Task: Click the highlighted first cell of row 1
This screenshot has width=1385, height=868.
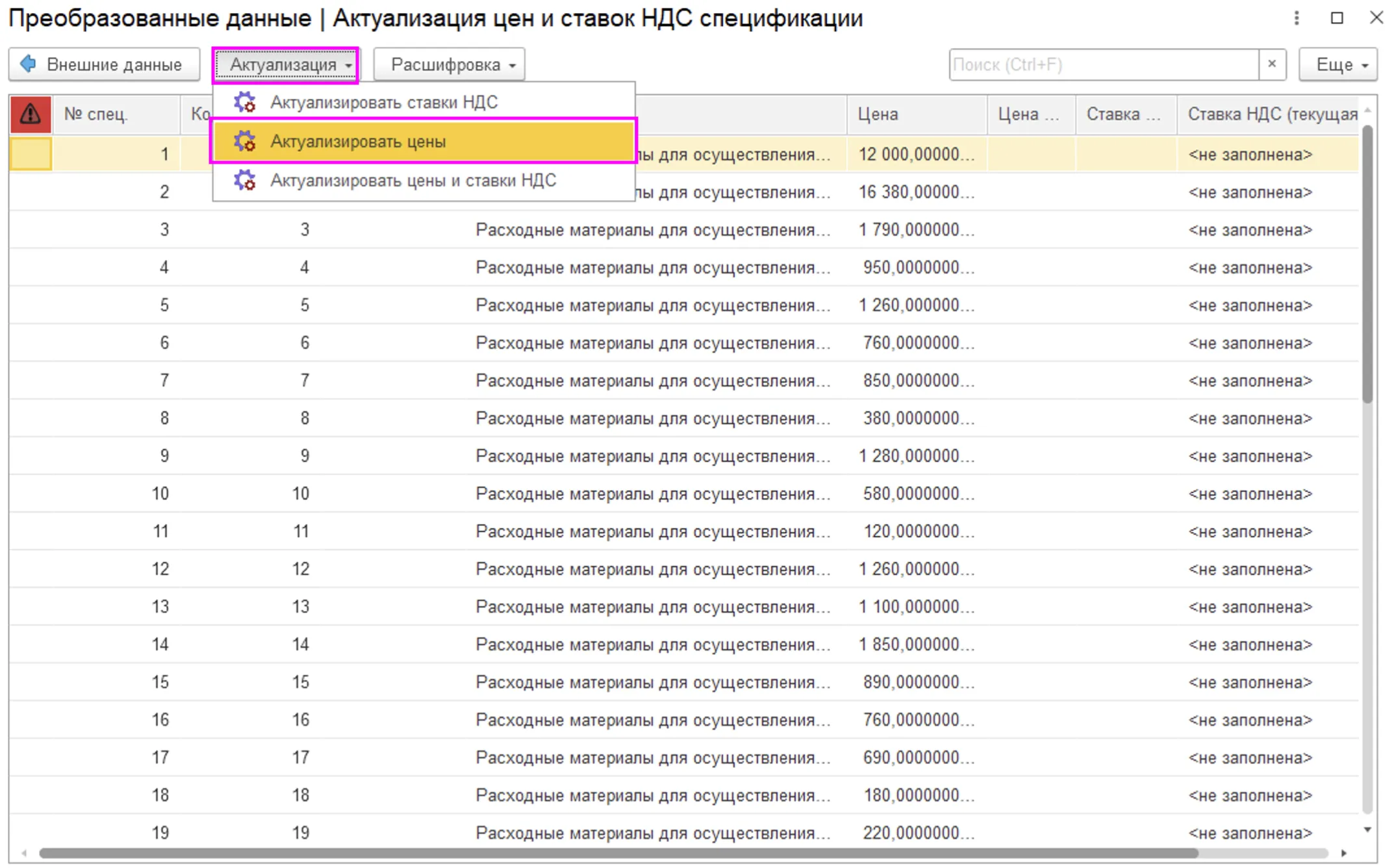Action: pos(31,155)
